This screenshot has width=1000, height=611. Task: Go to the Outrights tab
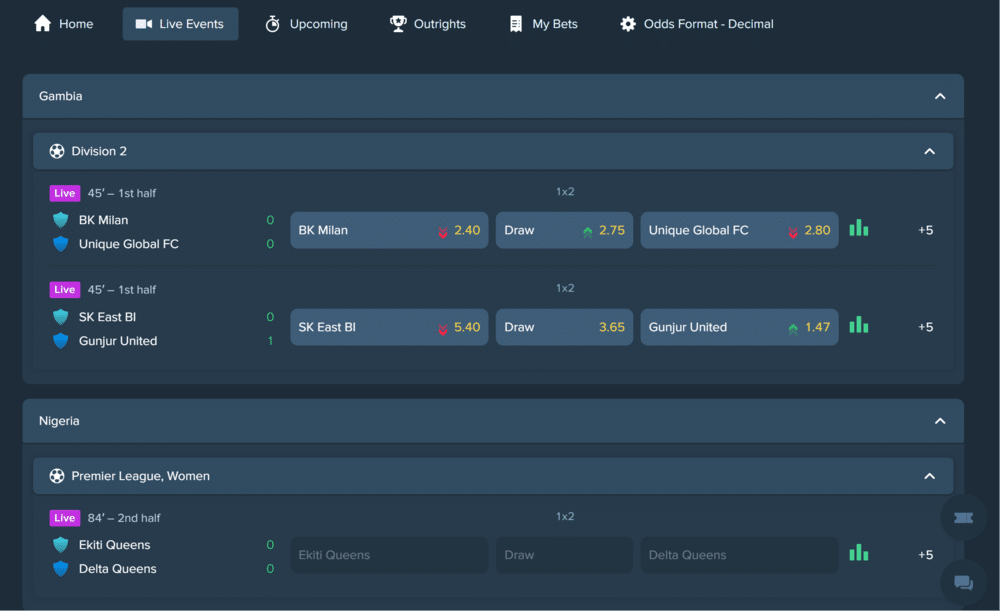pyautogui.click(x=428, y=24)
